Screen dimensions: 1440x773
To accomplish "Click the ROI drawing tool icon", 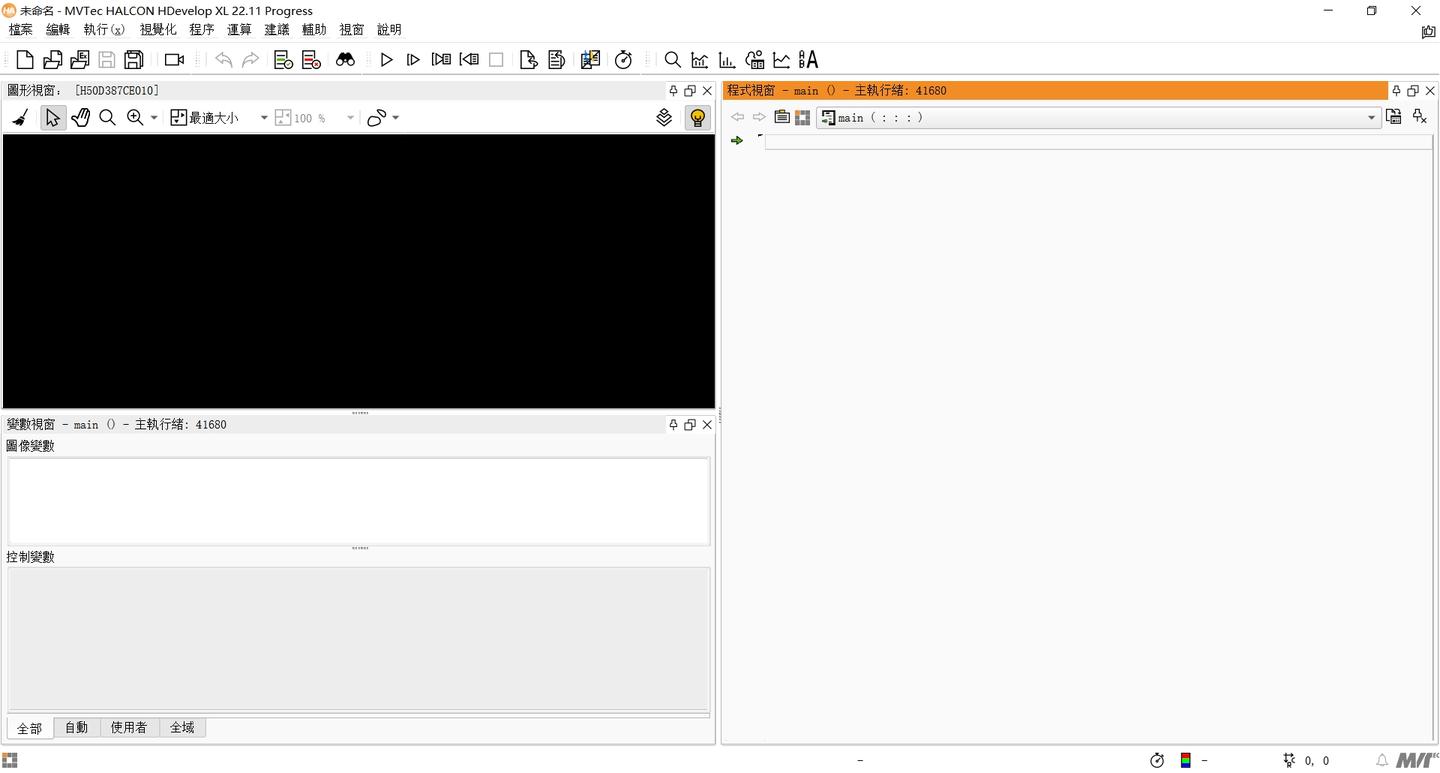I will (x=376, y=118).
